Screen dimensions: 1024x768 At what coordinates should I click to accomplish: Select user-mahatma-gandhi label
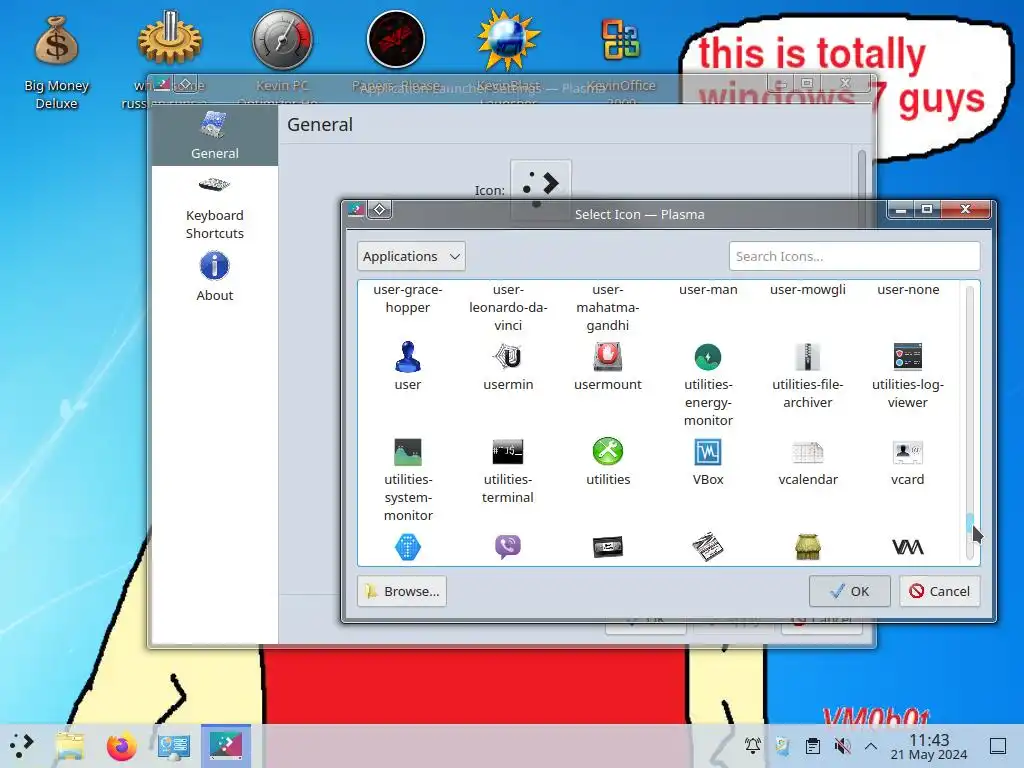(x=607, y=307)
